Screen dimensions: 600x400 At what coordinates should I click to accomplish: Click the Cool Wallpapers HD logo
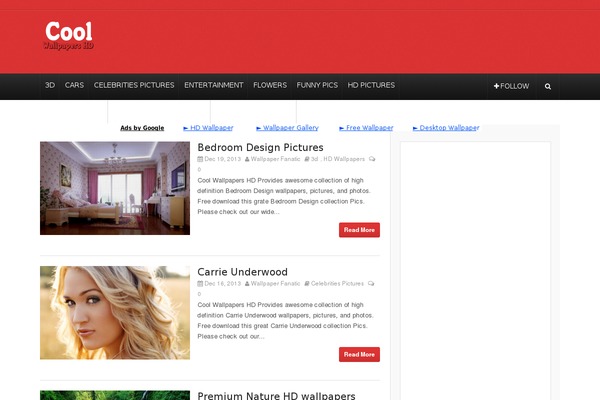[x=68, y=36]
